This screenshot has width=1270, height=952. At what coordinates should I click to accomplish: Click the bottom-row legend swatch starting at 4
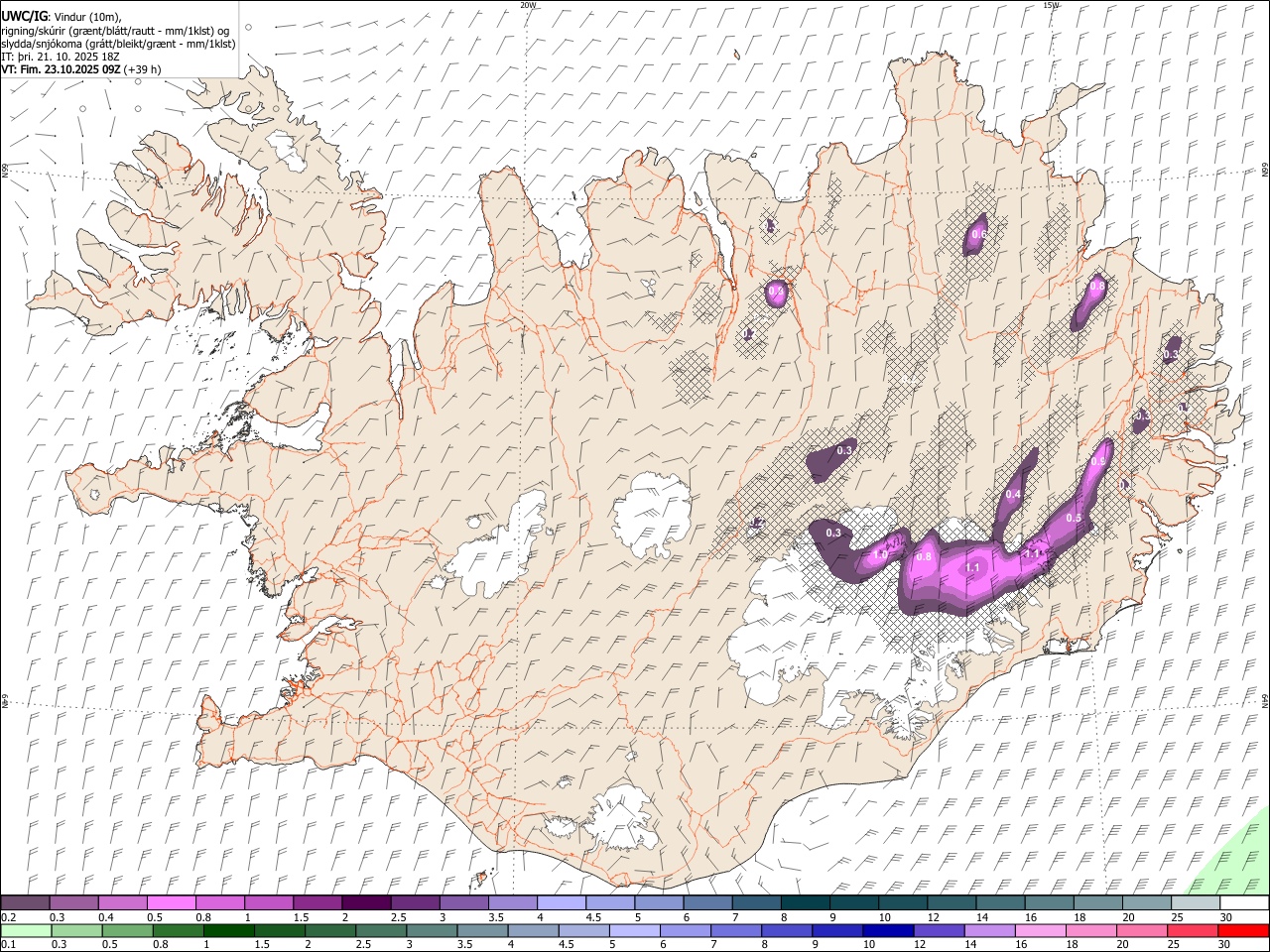tap(534, 931)
